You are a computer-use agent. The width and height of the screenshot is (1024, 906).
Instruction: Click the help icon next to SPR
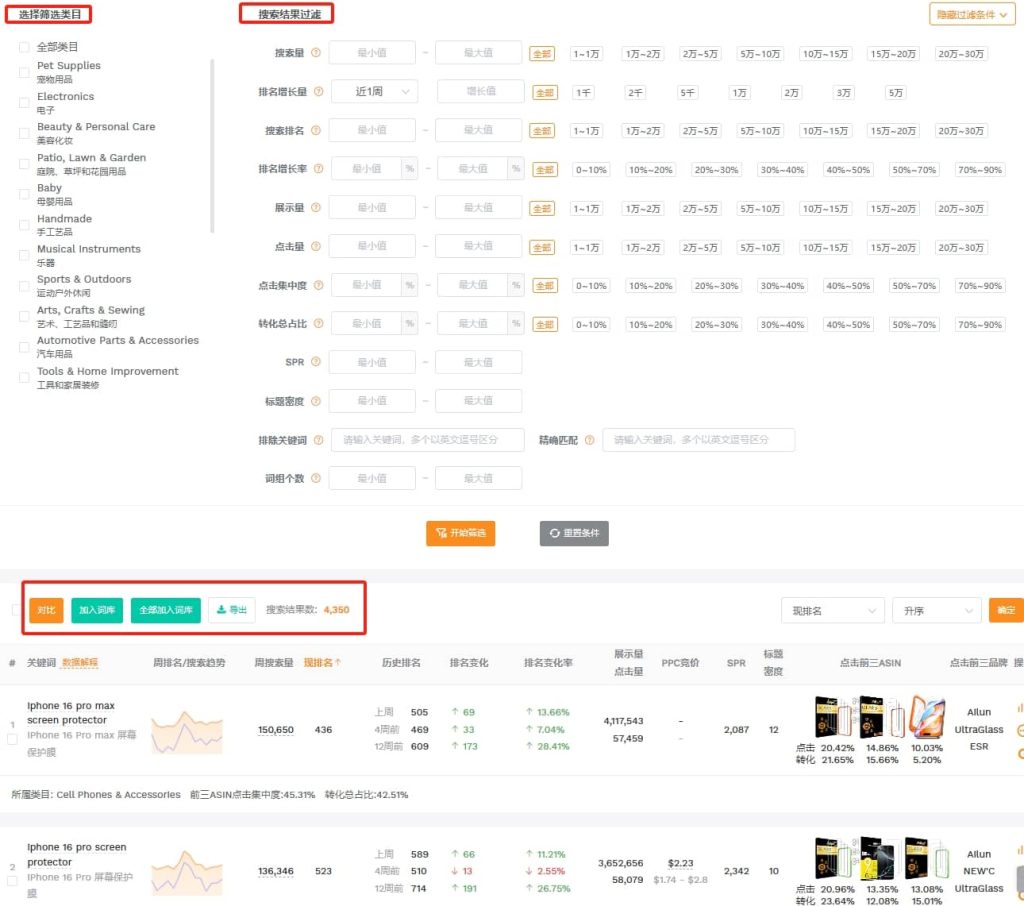coord(316,363)
